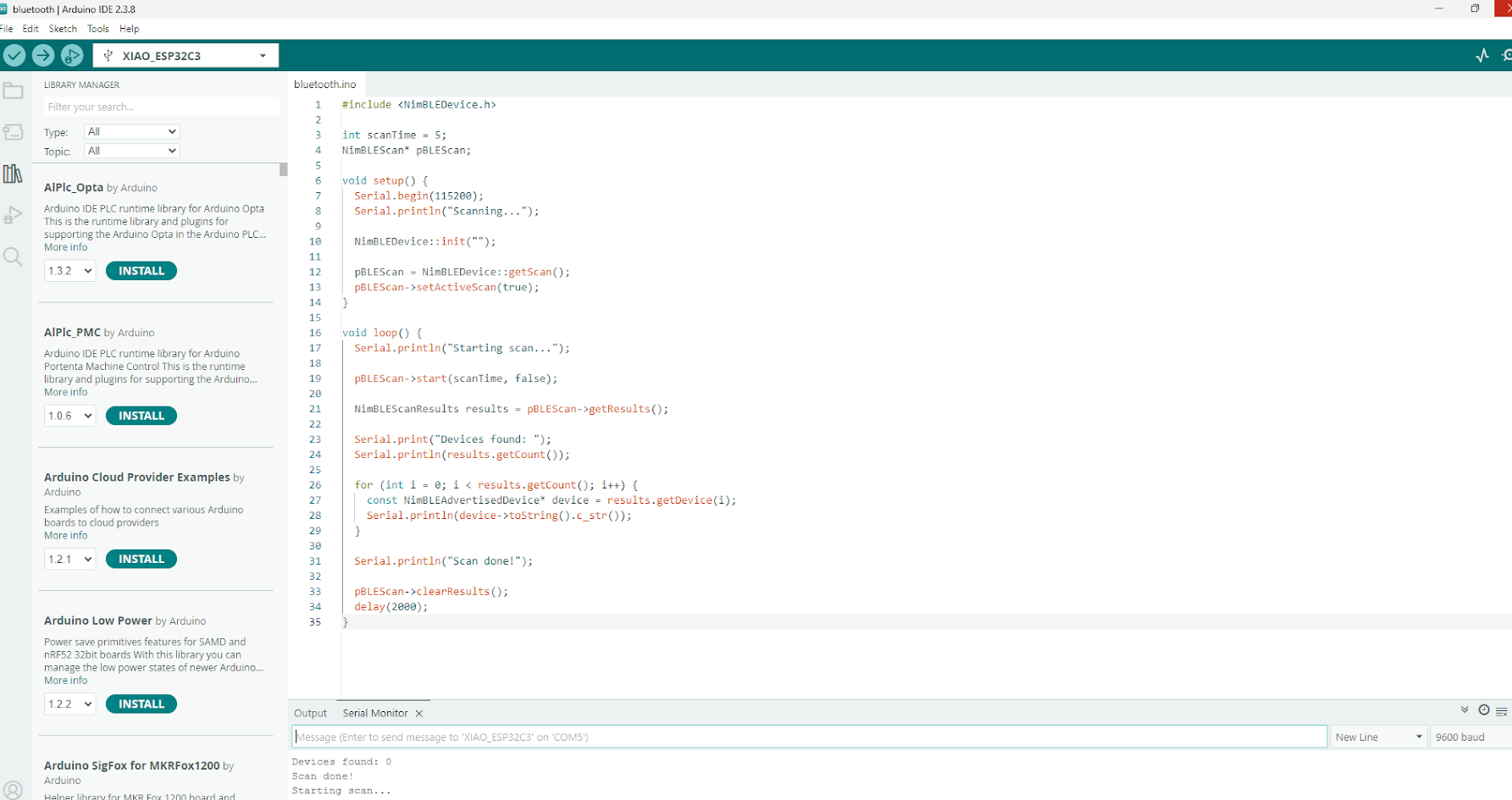Open the 9600 baud rate dropdown
1512x800 pixels.
(1471, 737)
